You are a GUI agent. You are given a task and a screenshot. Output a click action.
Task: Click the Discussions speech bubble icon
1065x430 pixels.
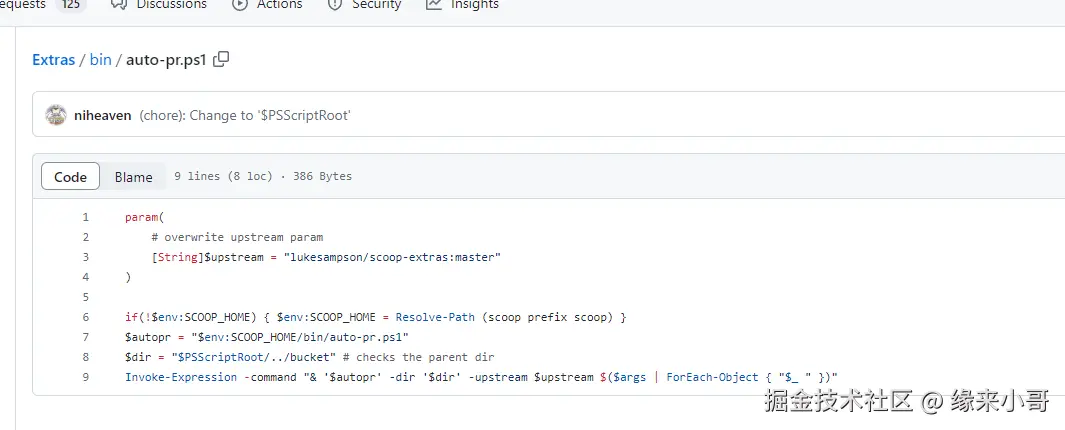[119, 4]
